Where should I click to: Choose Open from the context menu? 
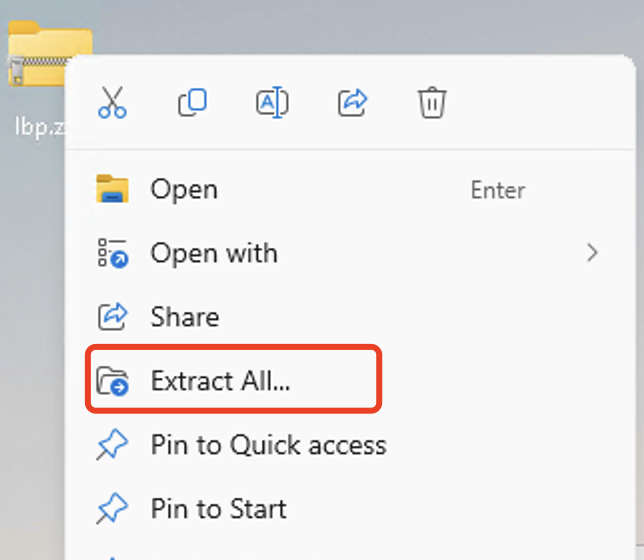[184, 189]
